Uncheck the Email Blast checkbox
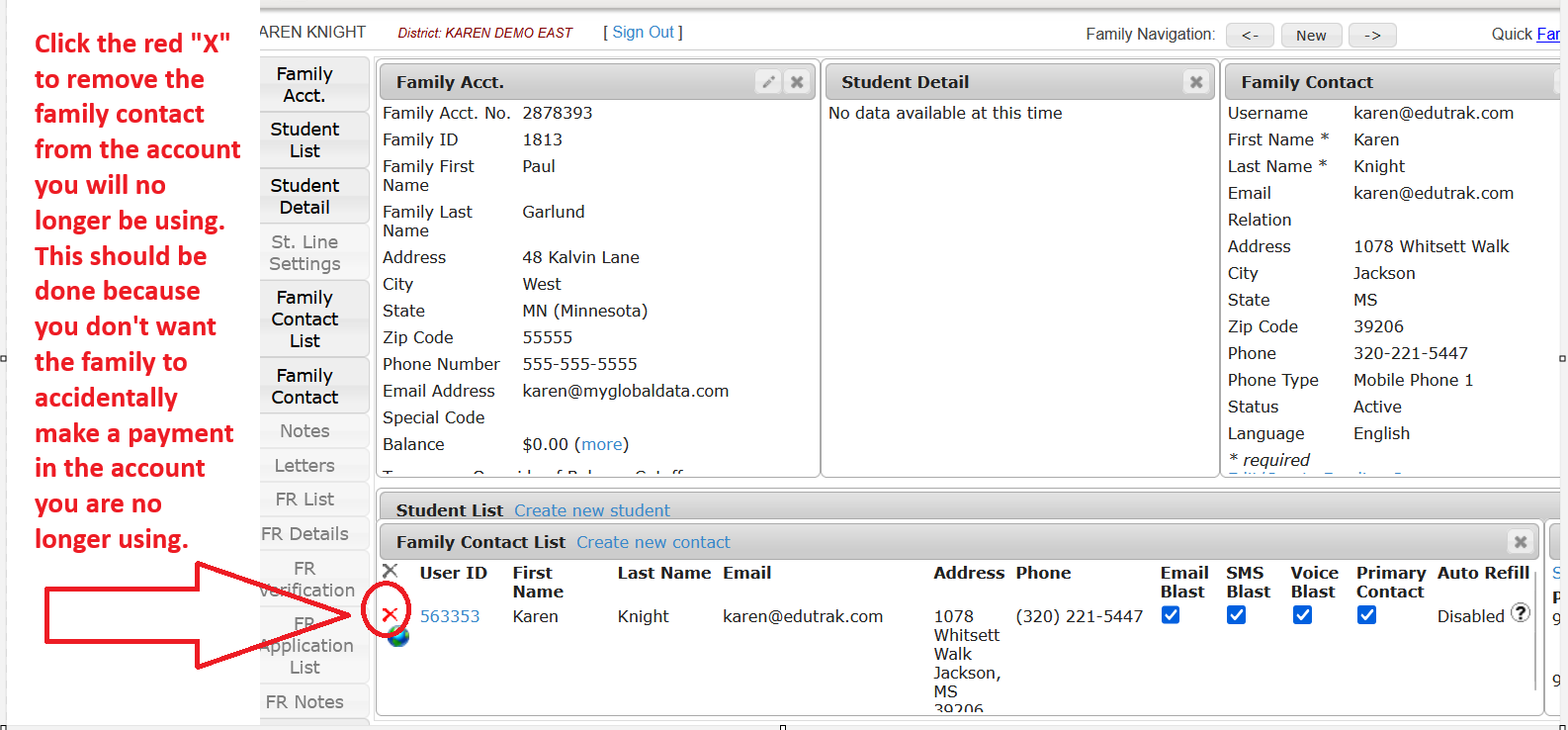Viewport: 1568px width, 730px height. pos(1171,615)
